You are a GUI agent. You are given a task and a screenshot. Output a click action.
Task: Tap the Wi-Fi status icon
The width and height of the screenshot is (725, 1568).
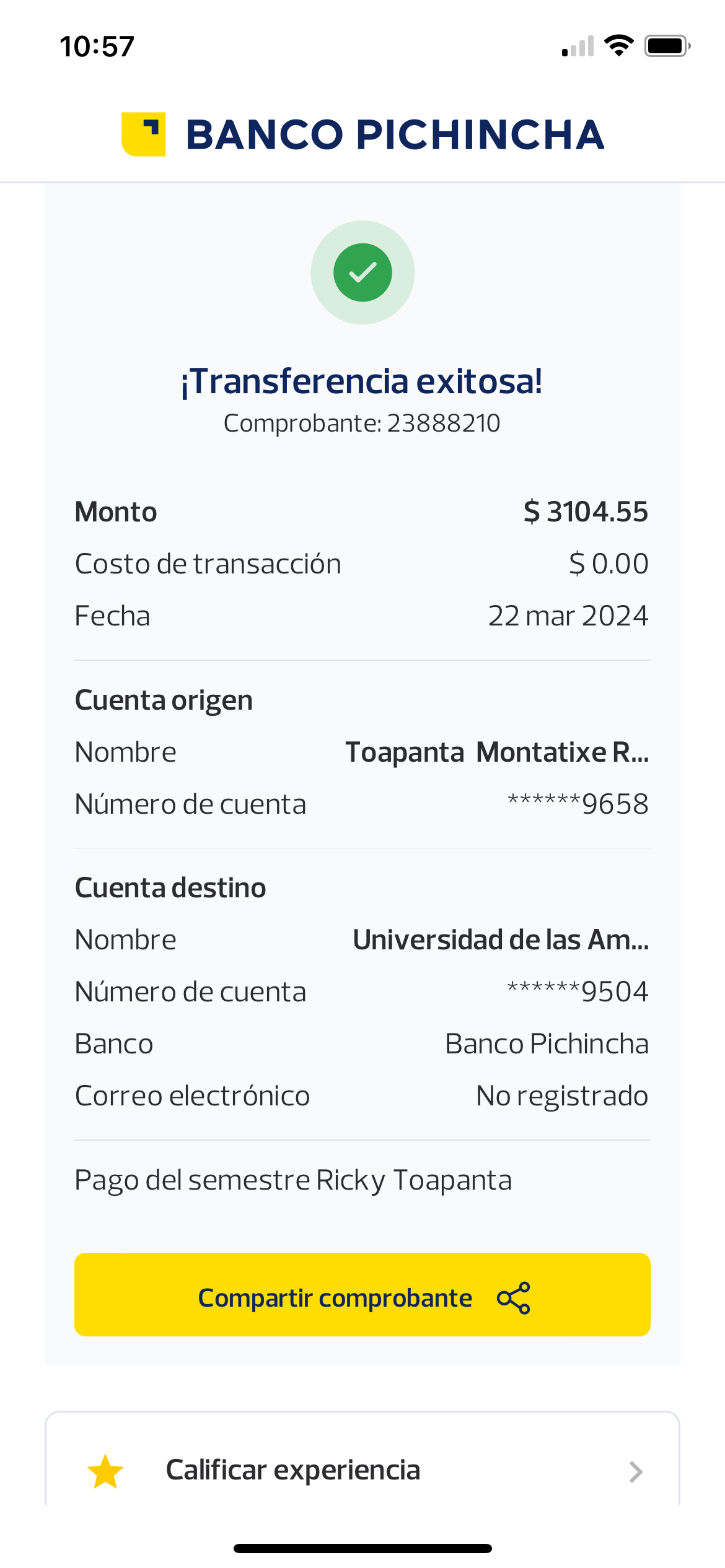tap(618, 46)
